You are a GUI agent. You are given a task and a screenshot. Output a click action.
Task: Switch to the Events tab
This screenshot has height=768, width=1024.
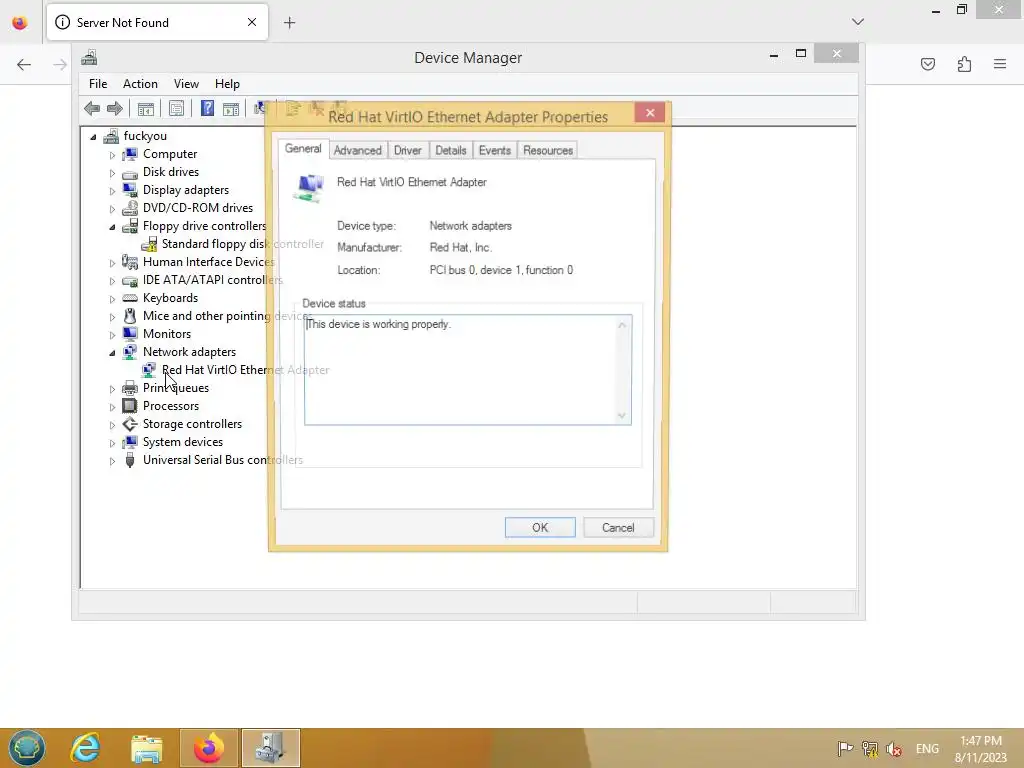tap(494, 150)
